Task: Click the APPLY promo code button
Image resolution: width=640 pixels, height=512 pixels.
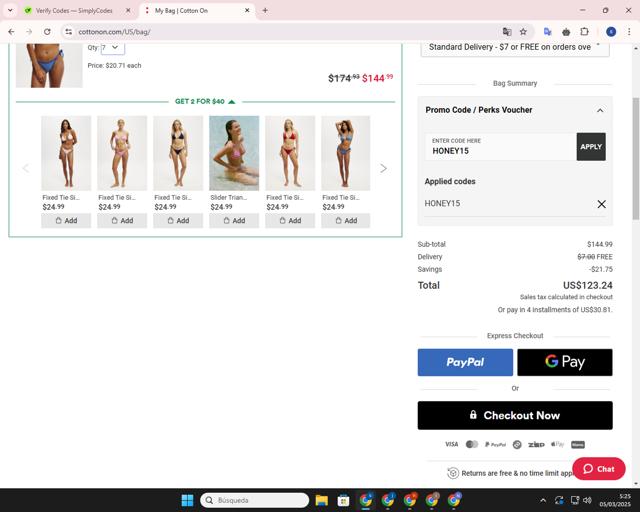Action: [x=591, y=147]
